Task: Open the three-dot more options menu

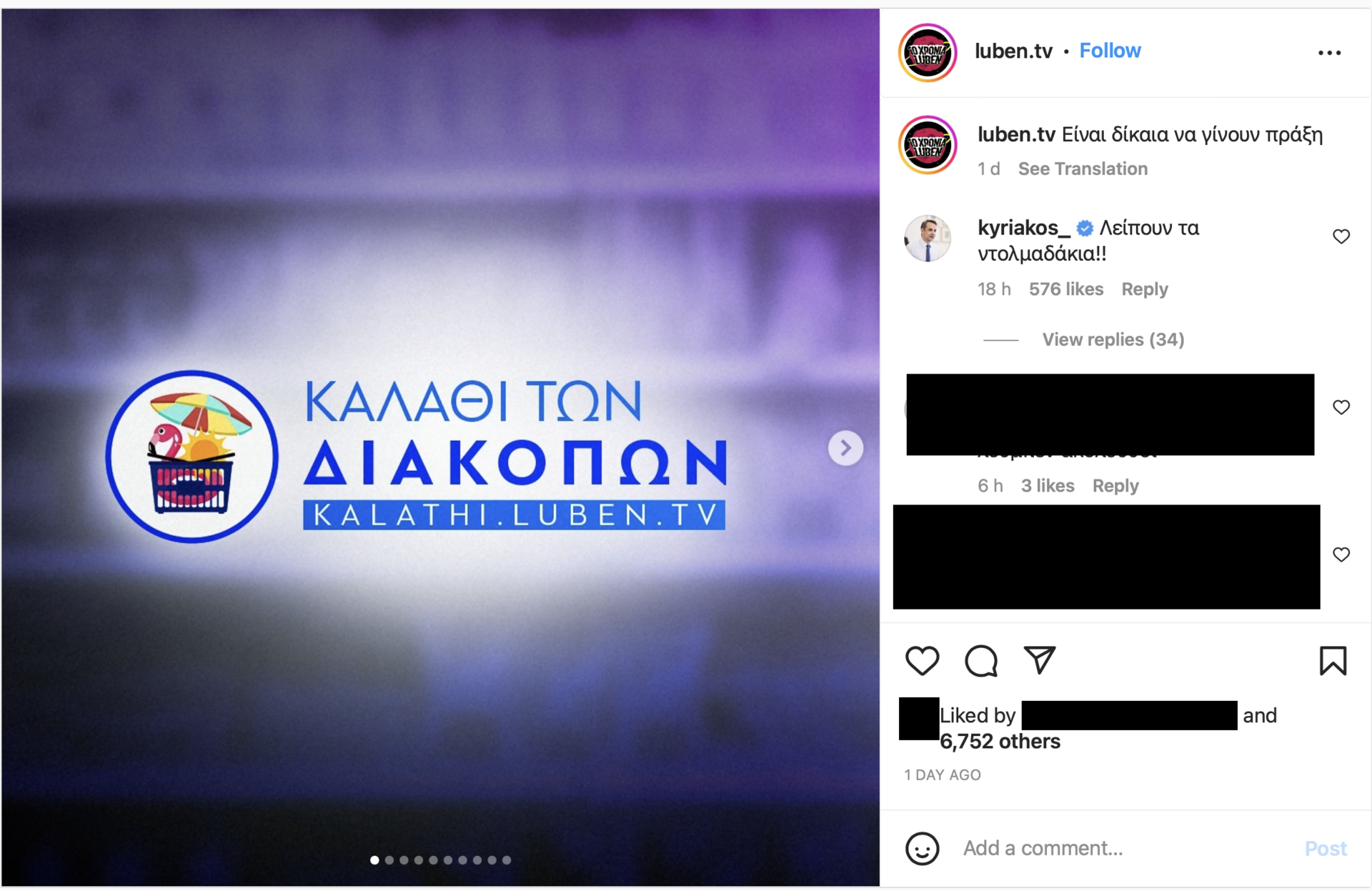Action: 1329,53
